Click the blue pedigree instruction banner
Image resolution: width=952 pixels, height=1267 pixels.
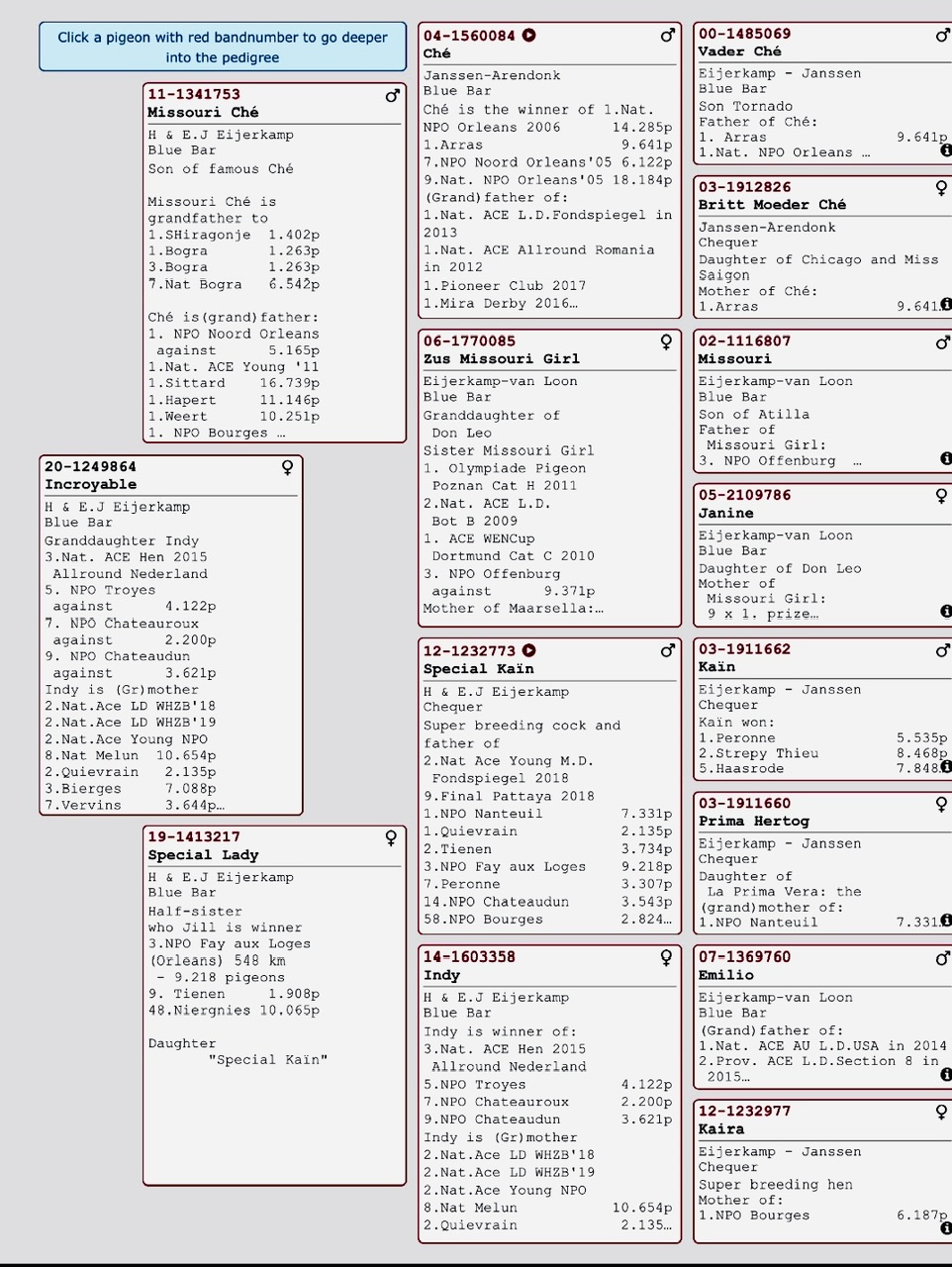223,47
